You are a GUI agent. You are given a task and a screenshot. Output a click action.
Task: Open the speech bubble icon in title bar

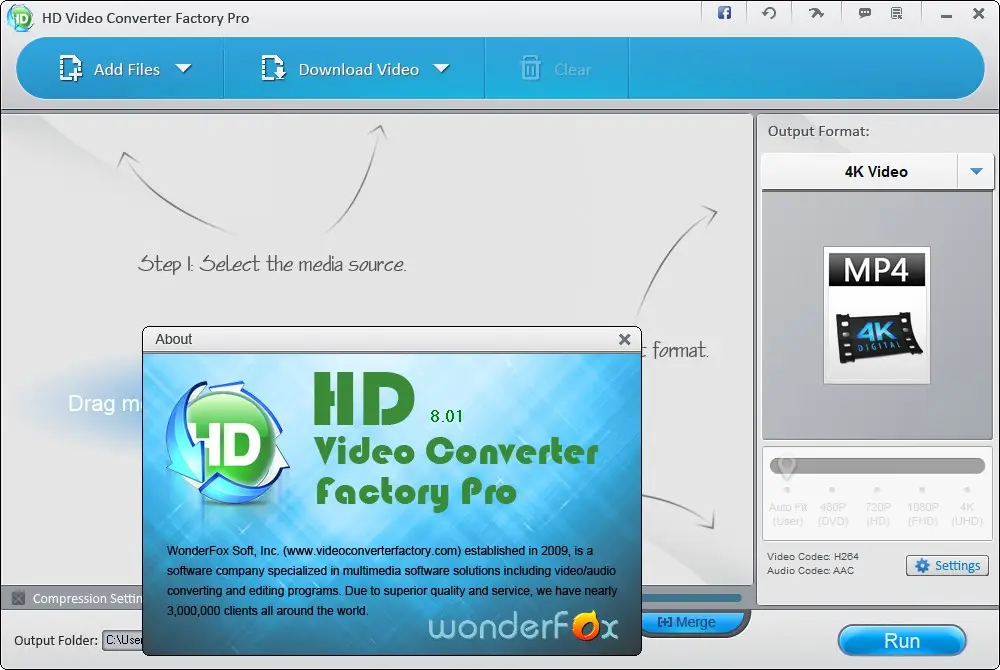pos(865,13)
